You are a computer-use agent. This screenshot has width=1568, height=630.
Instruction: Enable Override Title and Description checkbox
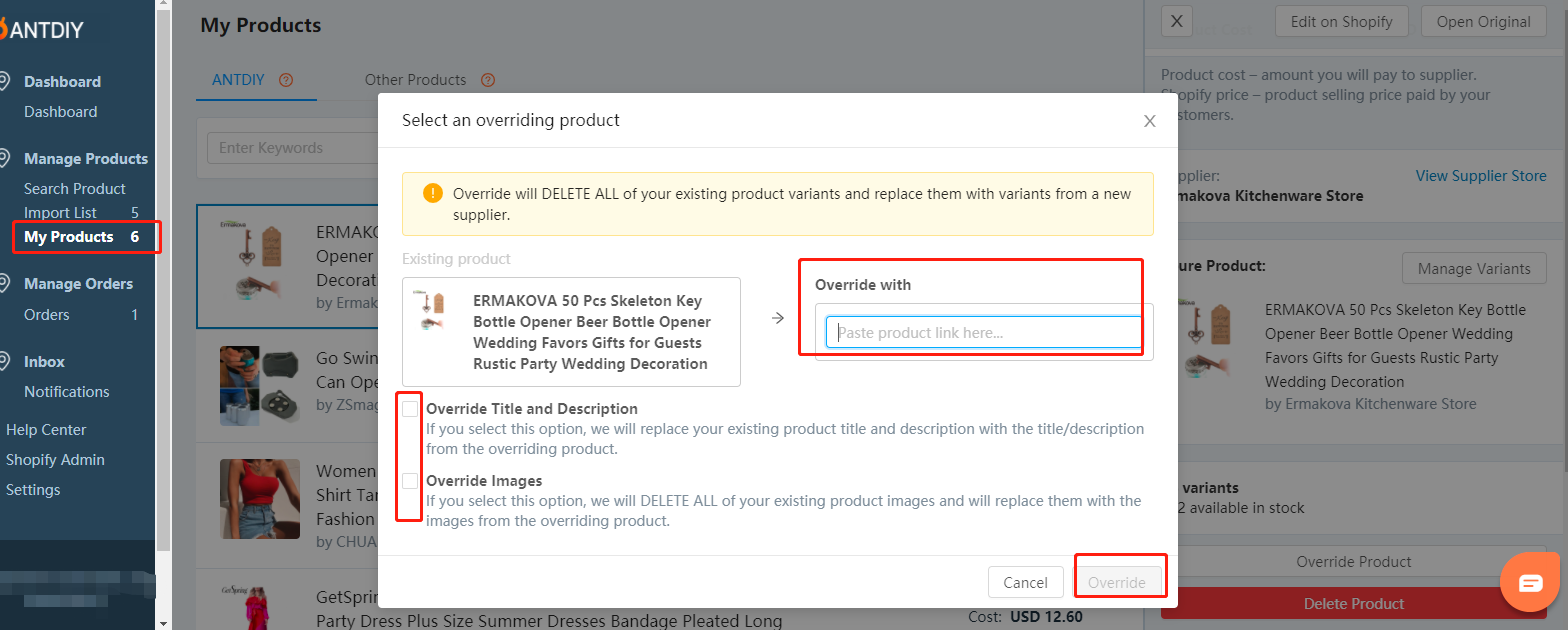pyautogui.click(x=410, y=409)
